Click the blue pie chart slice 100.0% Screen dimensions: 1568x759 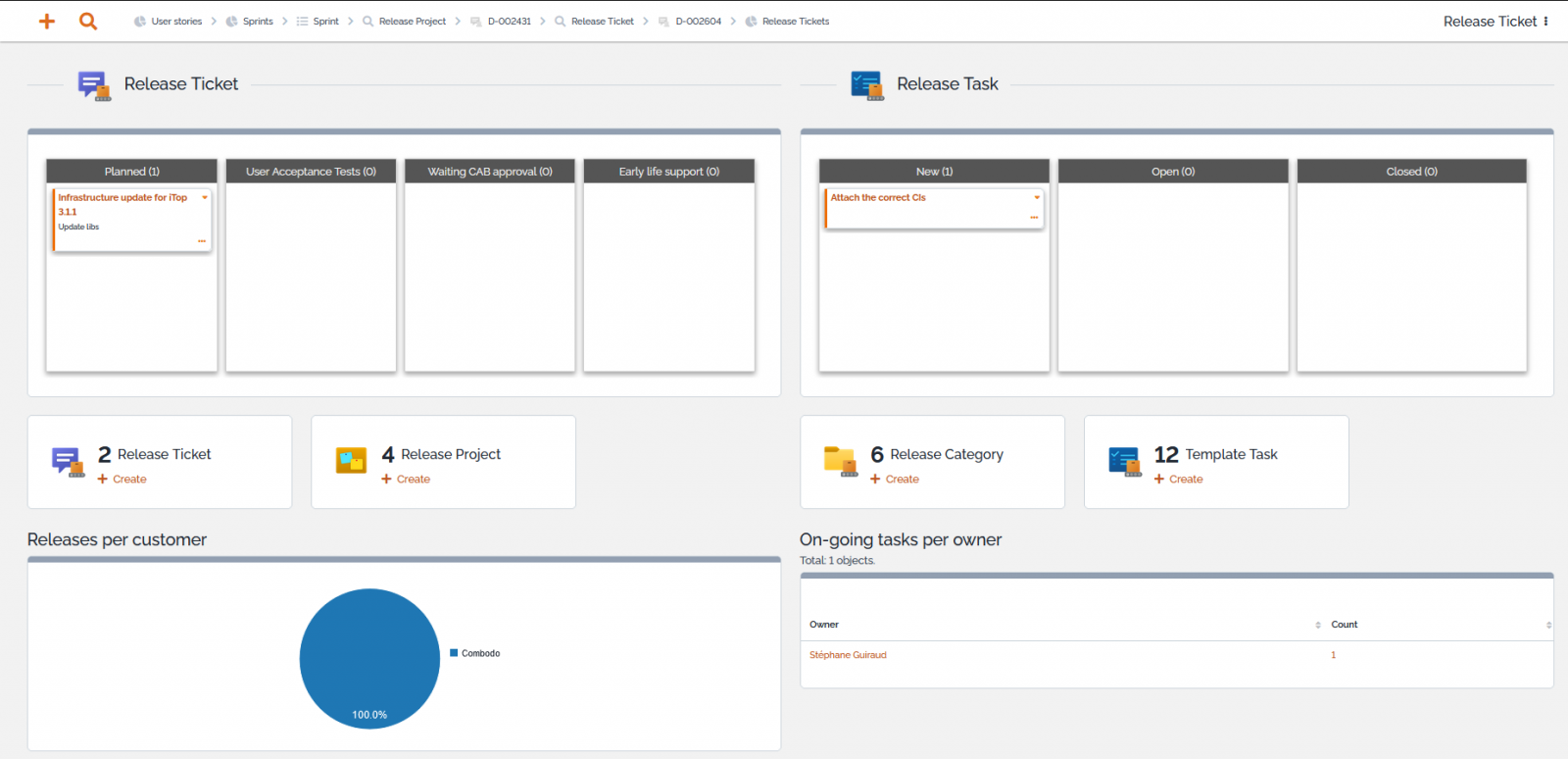(x=369, y=658)
